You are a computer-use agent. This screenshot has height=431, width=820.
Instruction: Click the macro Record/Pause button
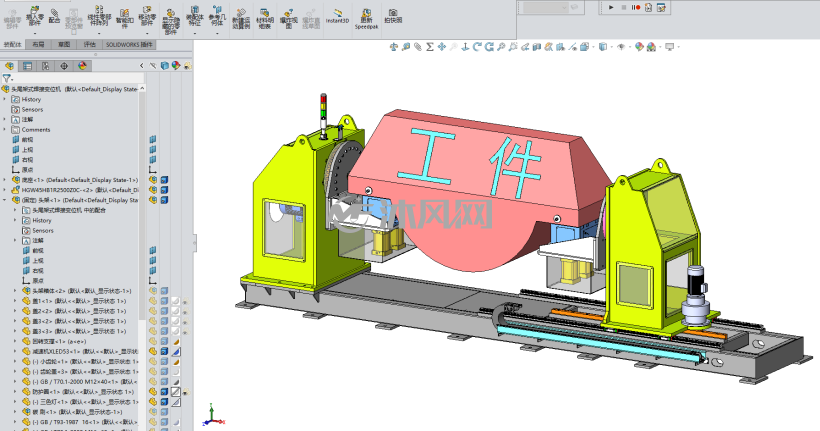(x=636, y=7)
